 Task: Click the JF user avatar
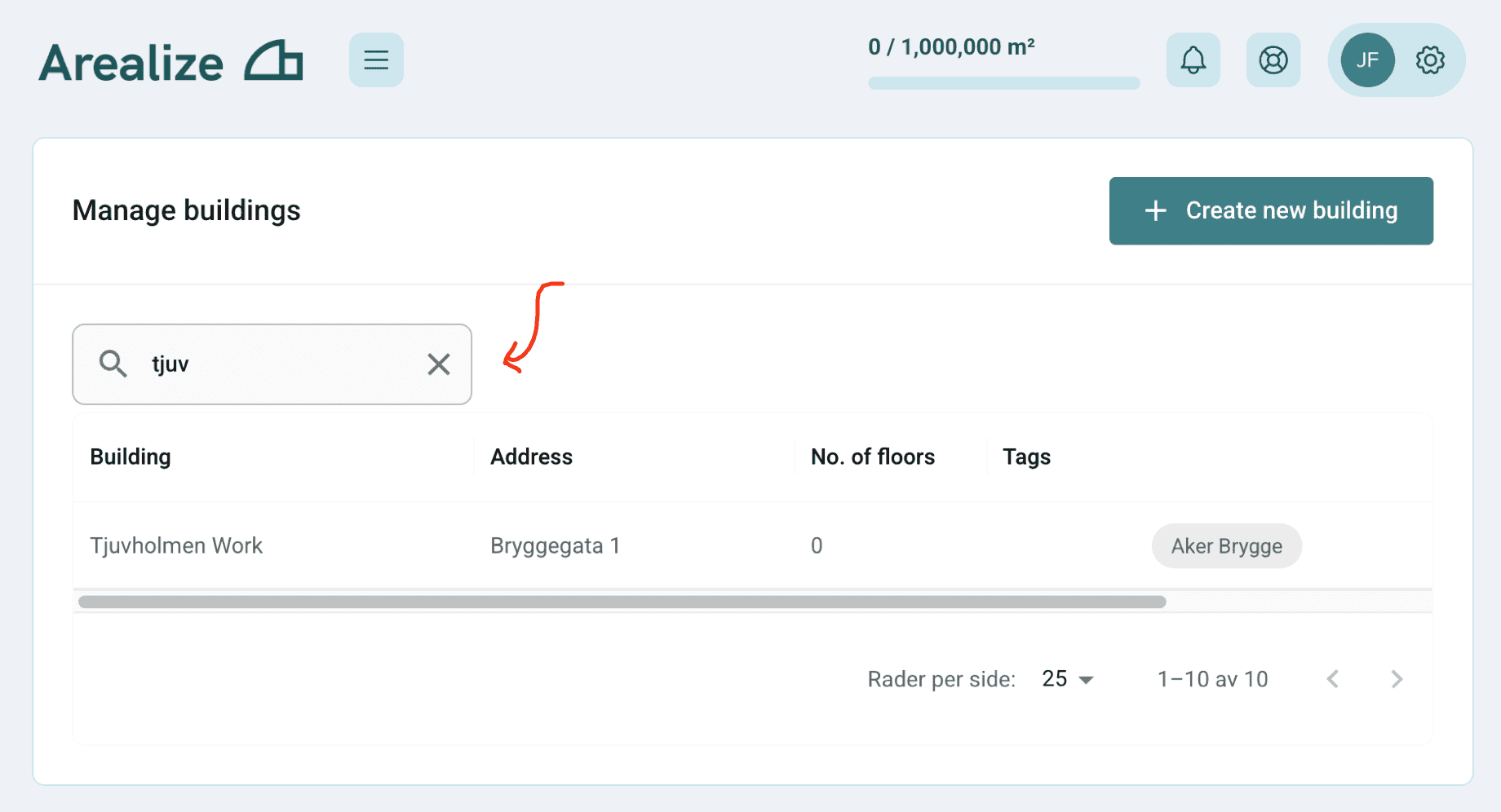point(1367,60)
